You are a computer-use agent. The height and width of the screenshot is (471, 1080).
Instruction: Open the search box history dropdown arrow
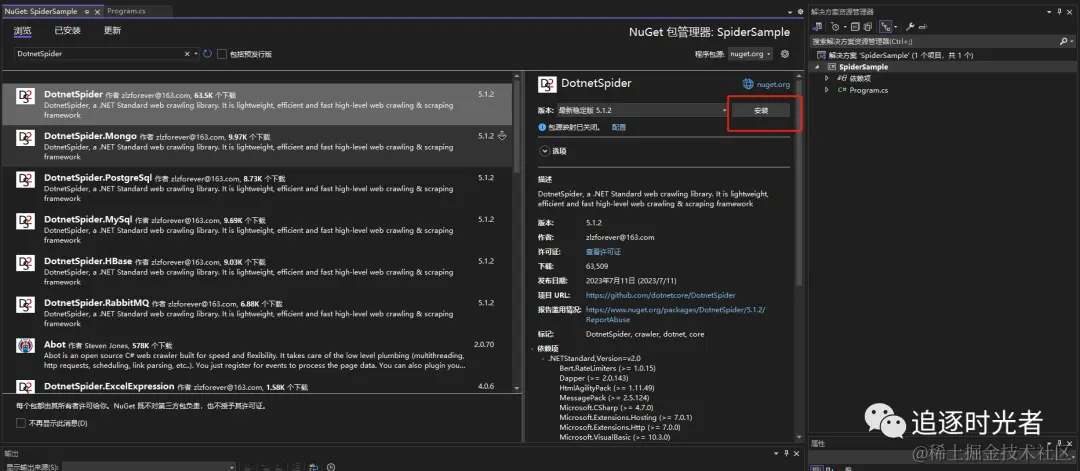tap(196, 53)
